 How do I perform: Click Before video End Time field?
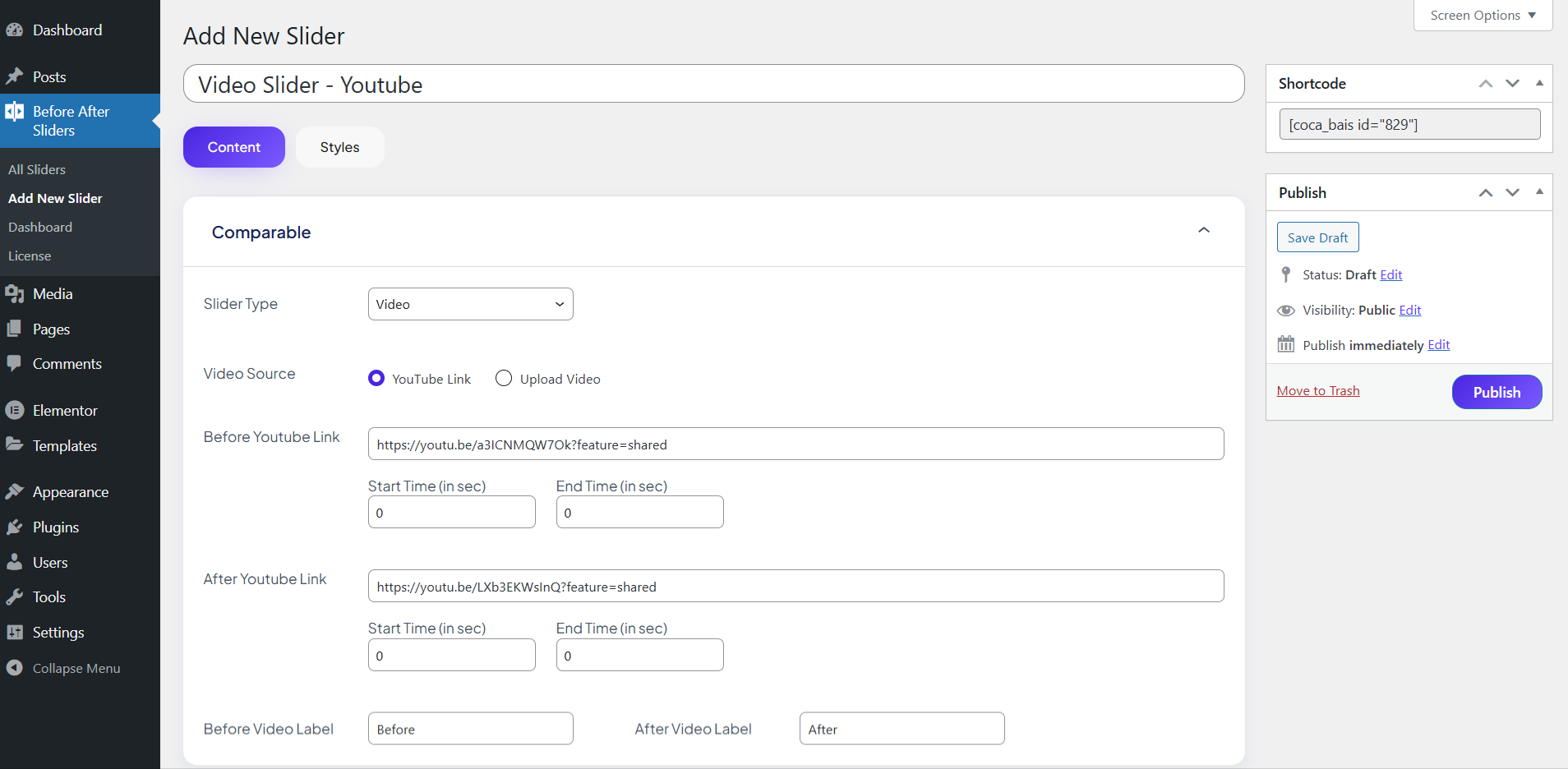tap(640, 512)
